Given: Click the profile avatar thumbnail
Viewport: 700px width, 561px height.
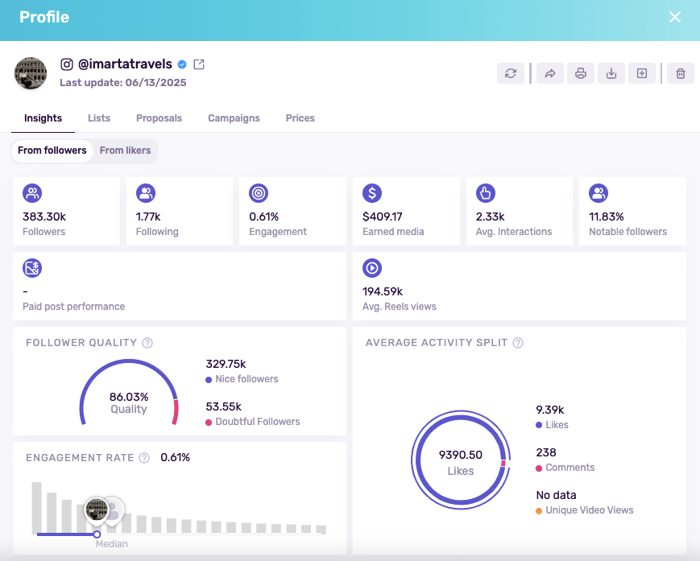Looking at the screenshot, I should (31, 73).
